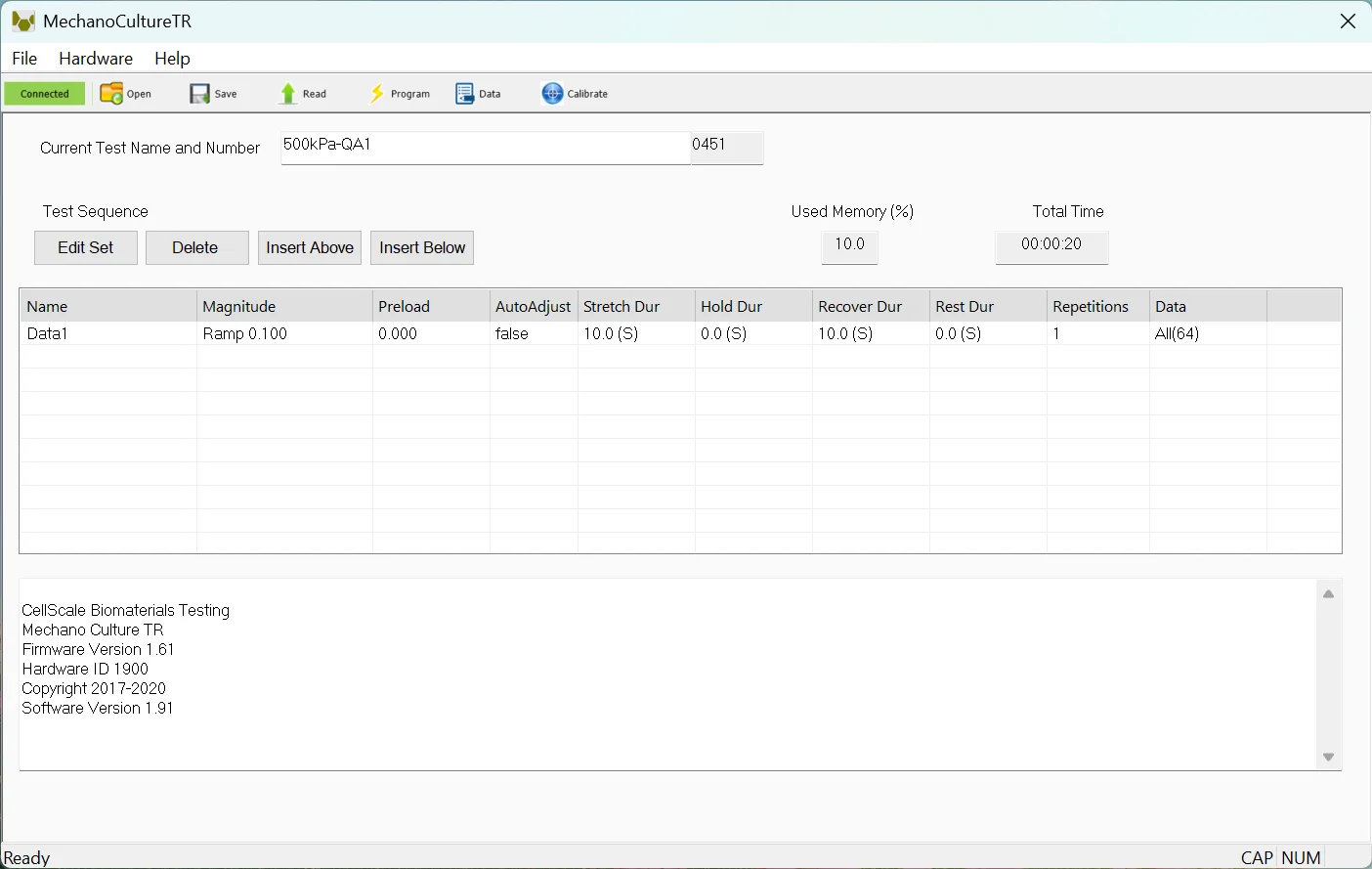Click the Magnitude column header
Screen dimensions: 1372x869
click(284, 306)
